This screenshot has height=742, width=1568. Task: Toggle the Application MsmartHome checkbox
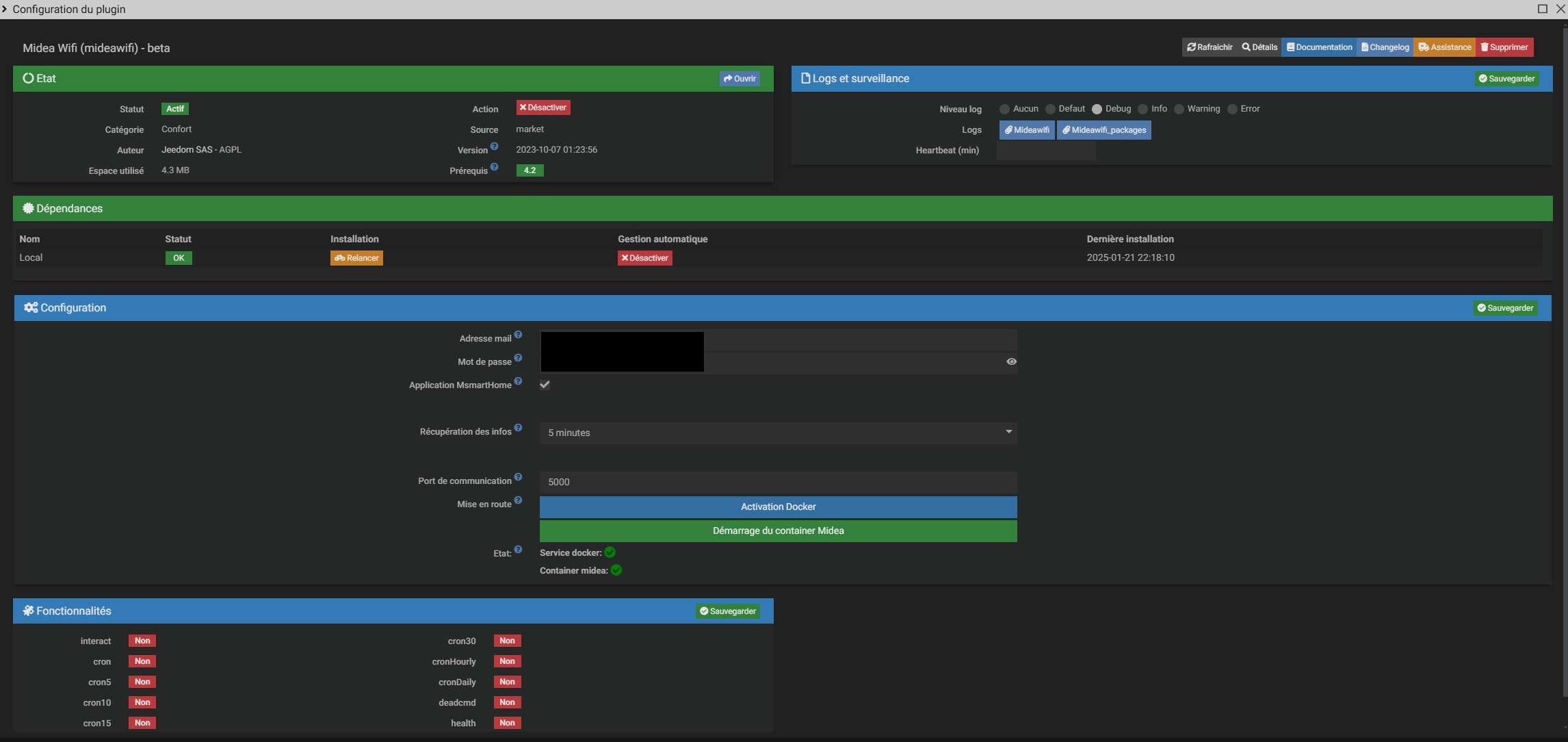545,385
